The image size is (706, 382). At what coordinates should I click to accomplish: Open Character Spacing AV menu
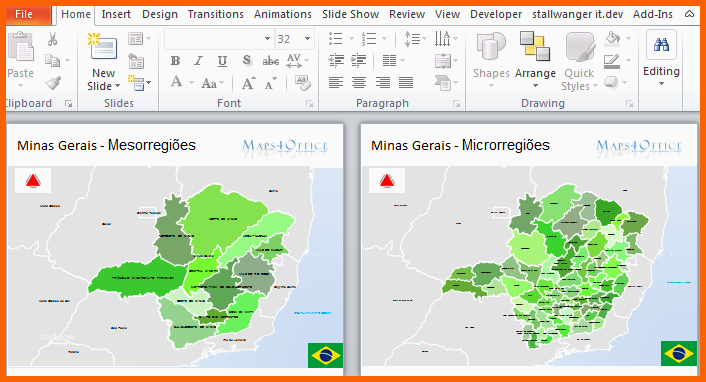tap(297, 60)
